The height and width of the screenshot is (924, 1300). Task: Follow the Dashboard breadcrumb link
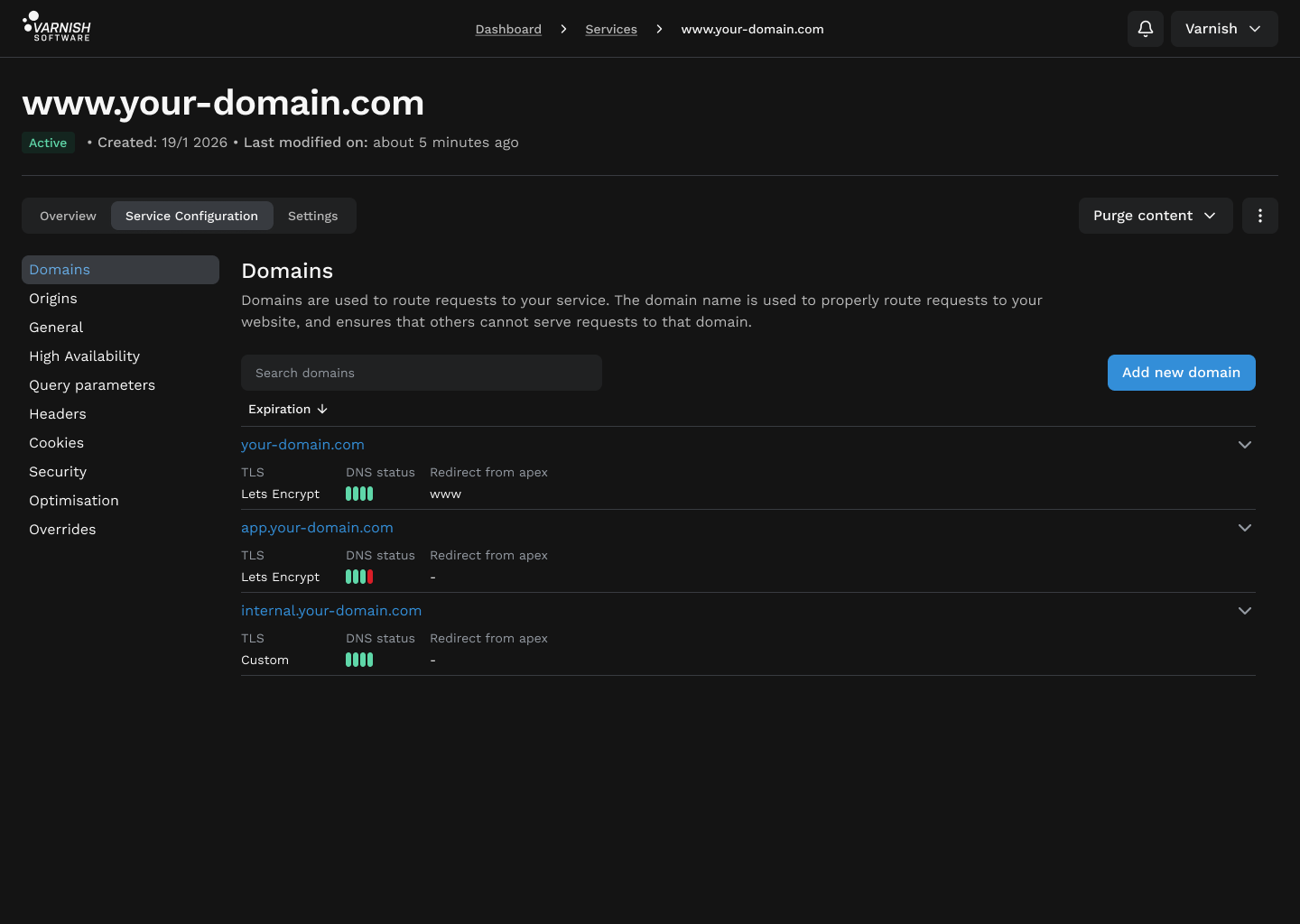508,29
